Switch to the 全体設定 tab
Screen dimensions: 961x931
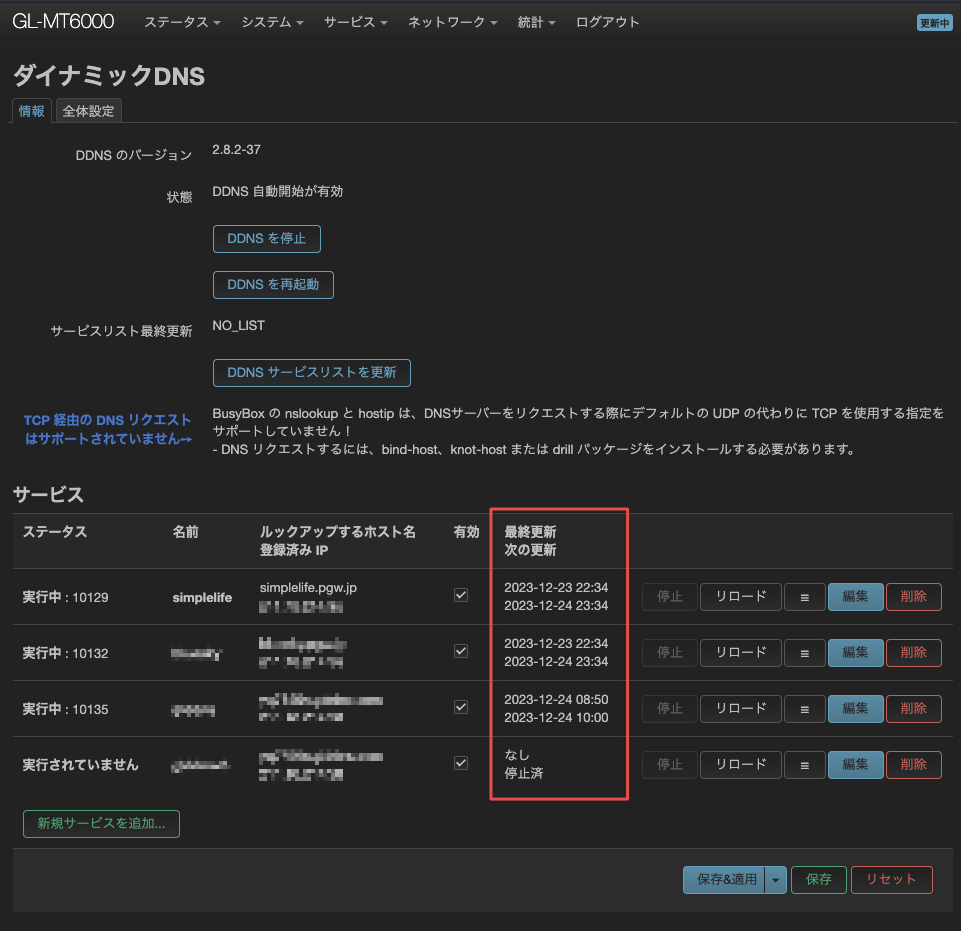point(89,111)
